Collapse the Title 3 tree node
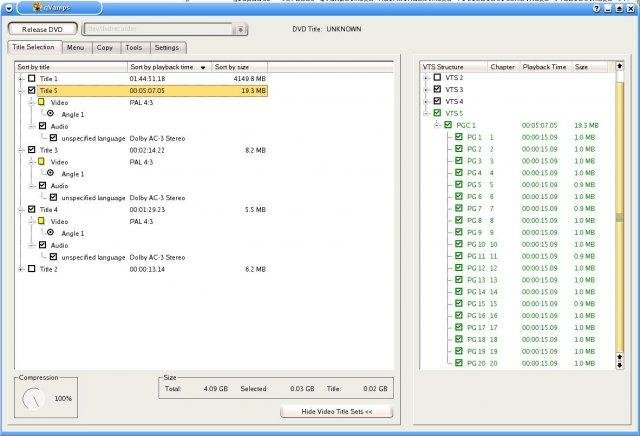 point(20,150)
